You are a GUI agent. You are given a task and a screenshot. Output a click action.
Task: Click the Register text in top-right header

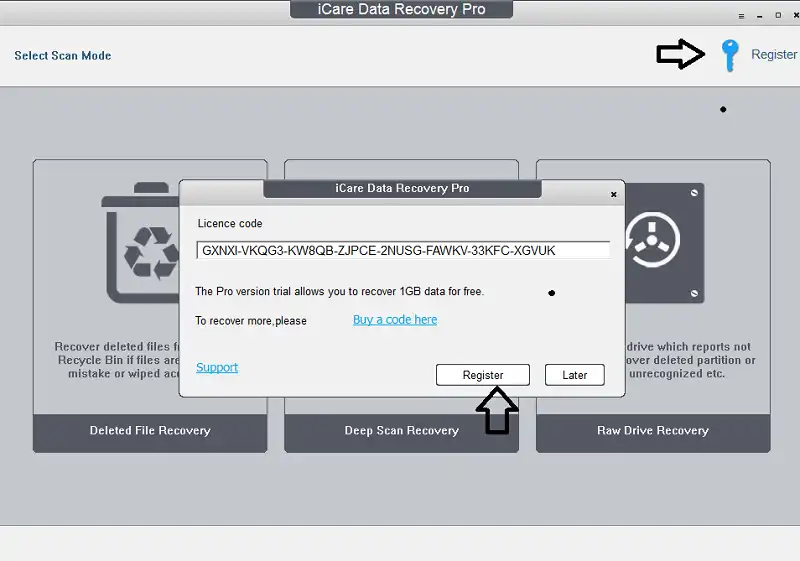[x=774, y=55]
